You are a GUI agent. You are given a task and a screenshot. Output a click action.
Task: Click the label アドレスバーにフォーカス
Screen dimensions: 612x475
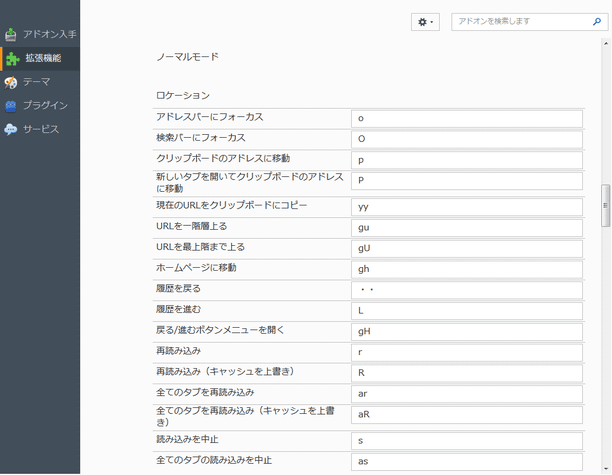click(x=210, y=117)
